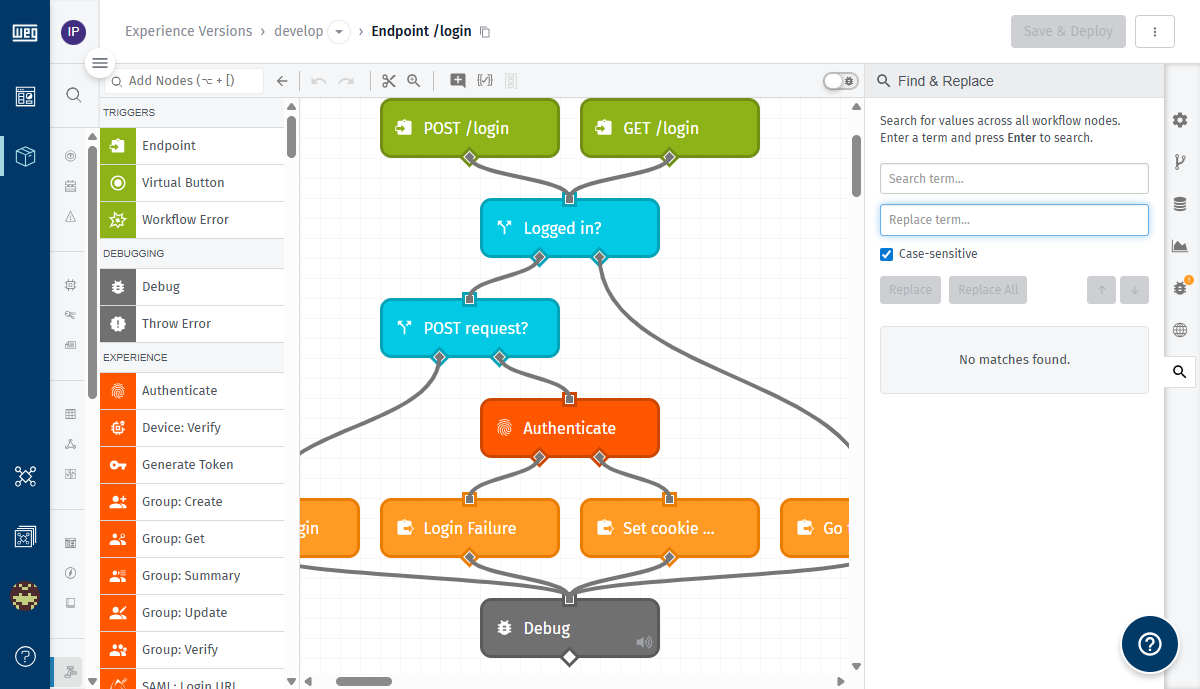Focus the Replace term input
The height and width of the screenshot is (689, 1200).
tap(1014, 220)
